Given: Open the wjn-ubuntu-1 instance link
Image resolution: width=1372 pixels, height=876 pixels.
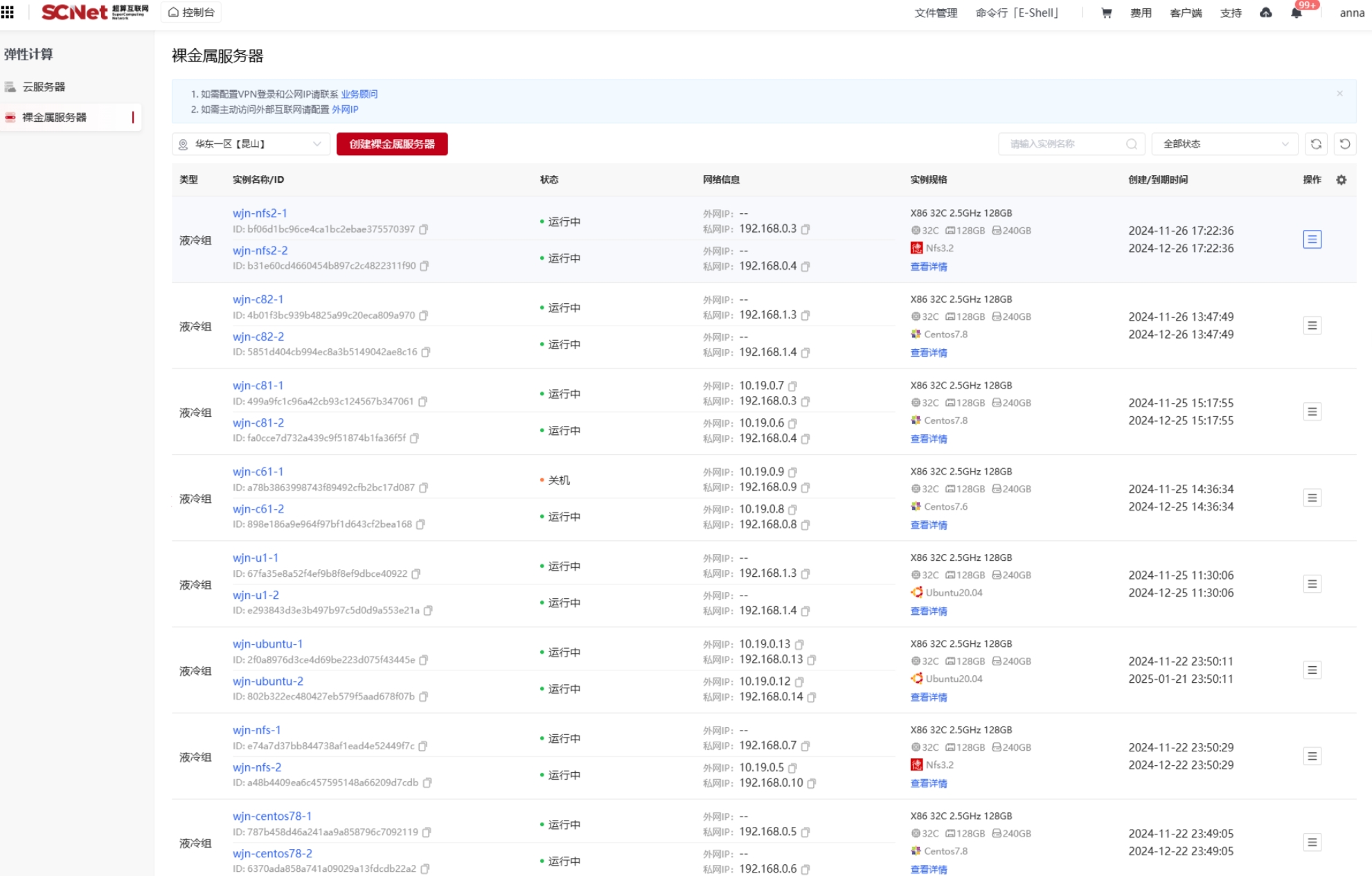Looking at the screenshot, I should tap(267, 644).
